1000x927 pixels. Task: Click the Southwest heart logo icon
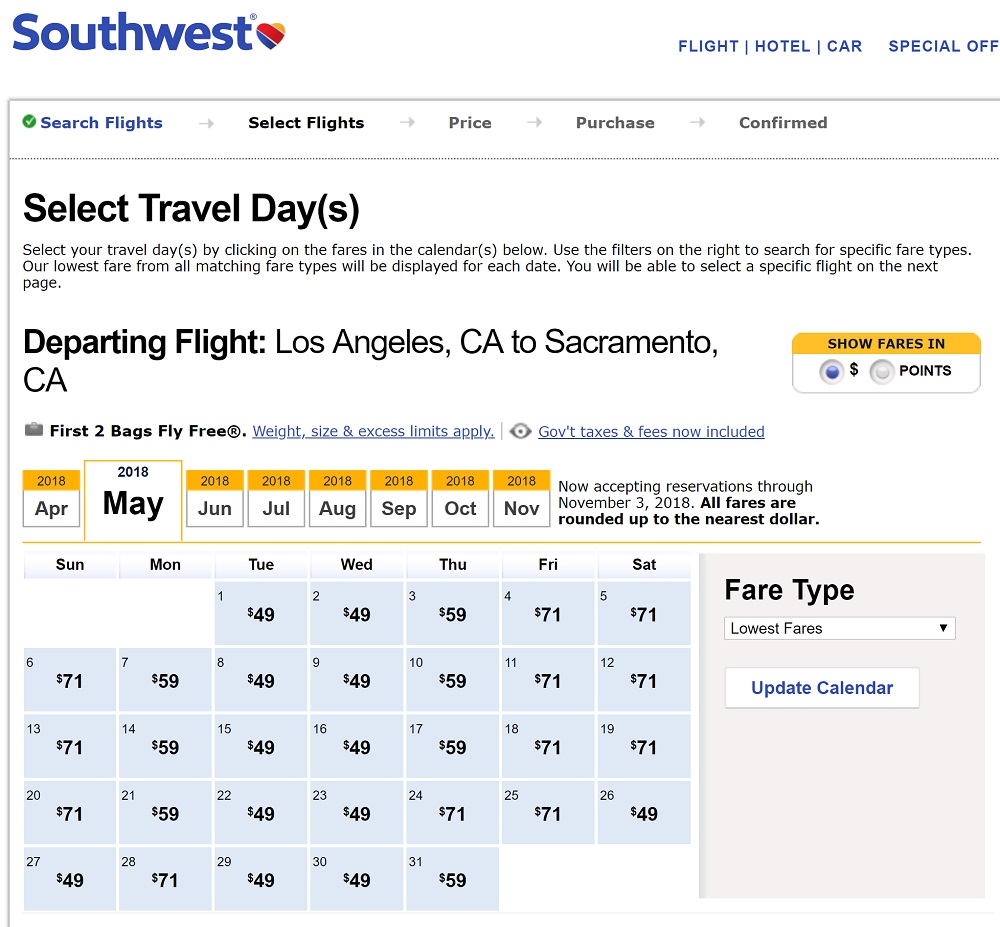click(271, 36)
